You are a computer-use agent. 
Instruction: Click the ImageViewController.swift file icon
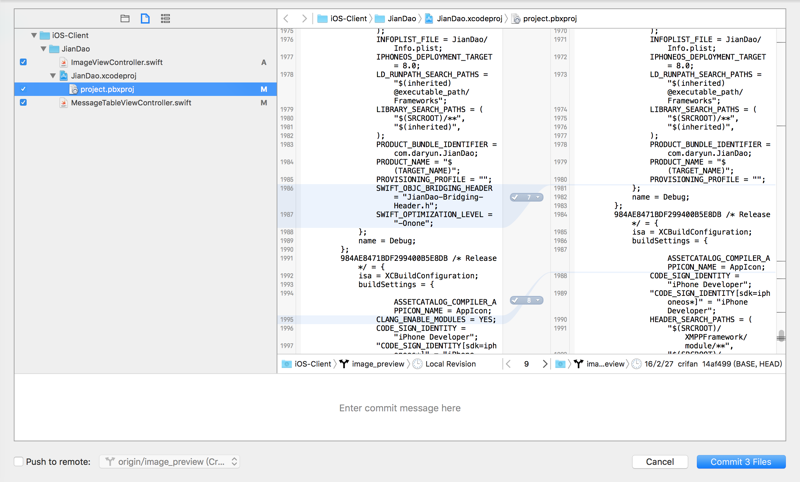(x=63, y=62)
